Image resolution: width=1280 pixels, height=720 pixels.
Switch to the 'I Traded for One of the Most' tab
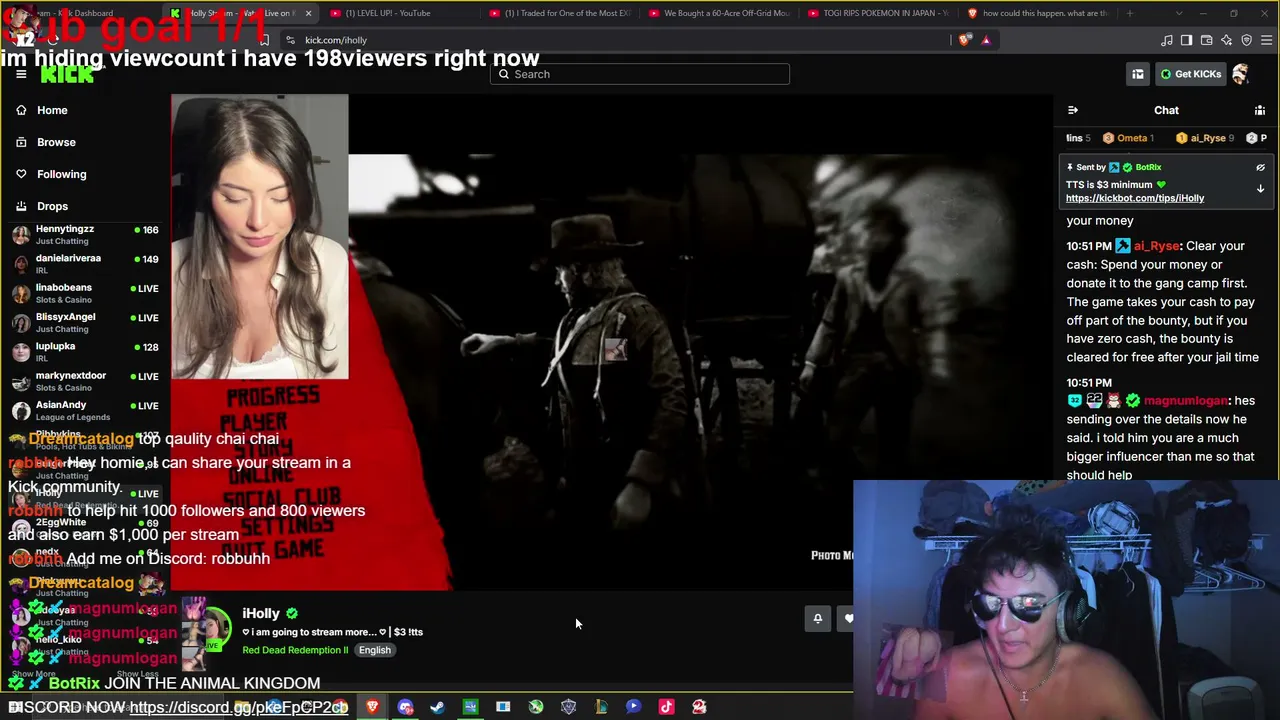[558, 13]
